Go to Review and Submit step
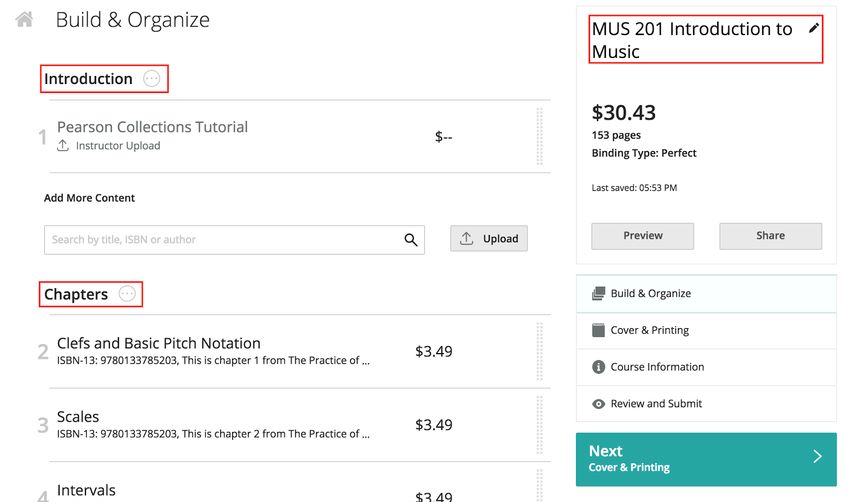Screen dimensions: 850x502 tap(706, 404)
